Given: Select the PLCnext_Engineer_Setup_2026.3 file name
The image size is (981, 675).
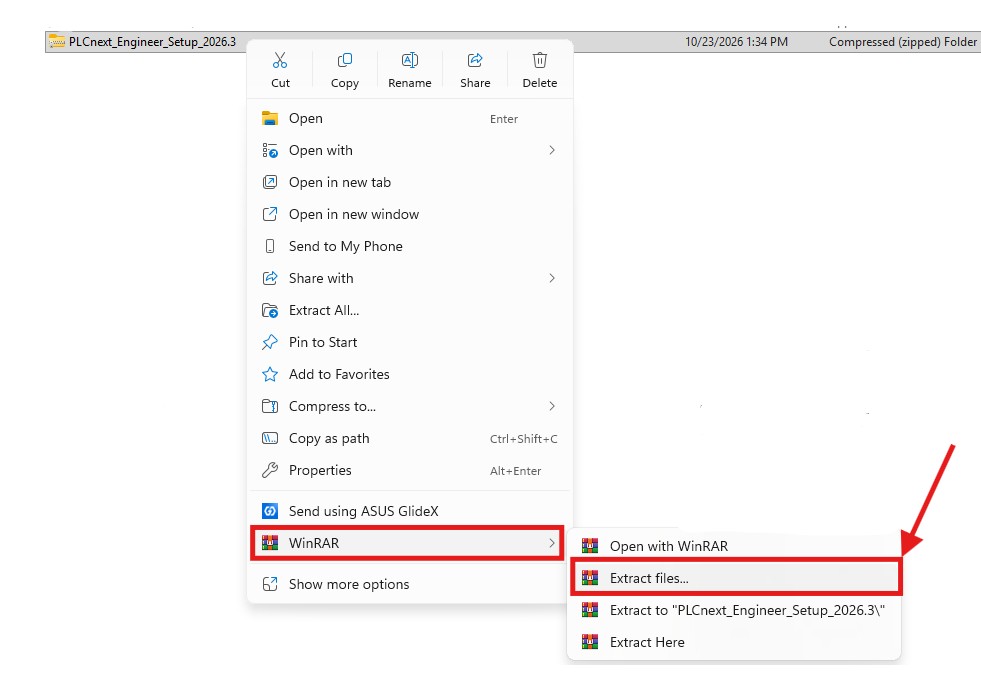Looking at the screenshot, I should click(152, 42).
